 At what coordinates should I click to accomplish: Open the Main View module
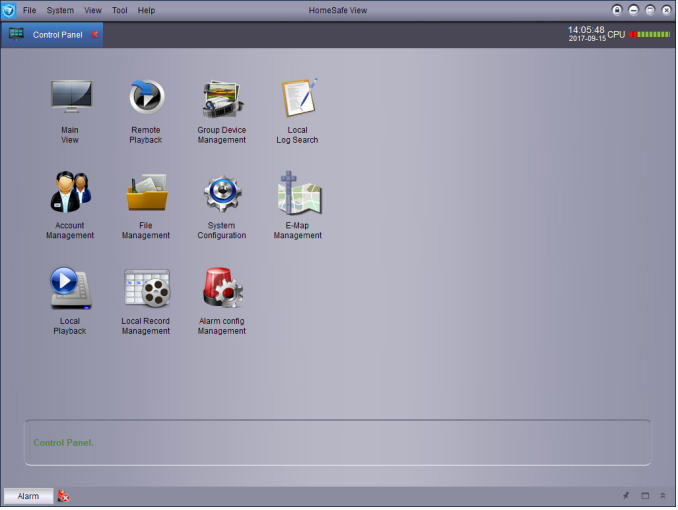70,98
